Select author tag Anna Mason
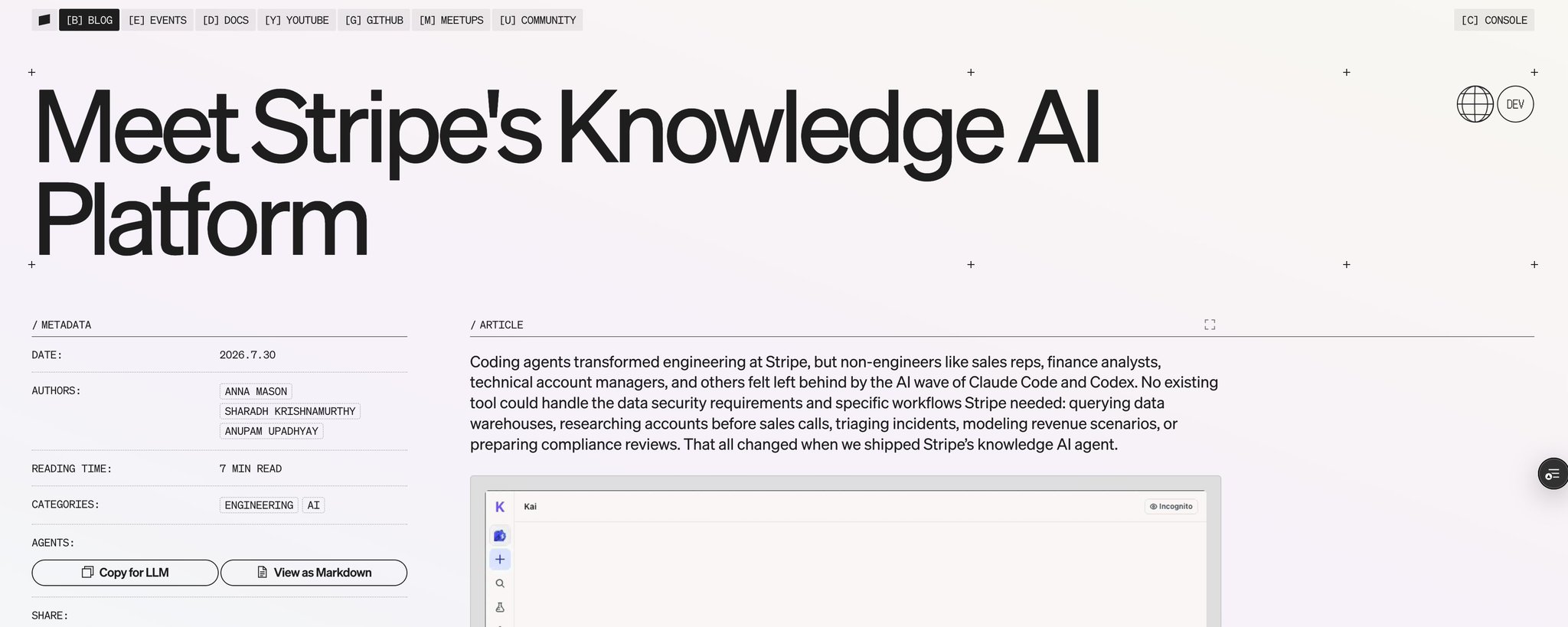The width and height of the screenshot is (1568, 627). [x=256, y=391]
